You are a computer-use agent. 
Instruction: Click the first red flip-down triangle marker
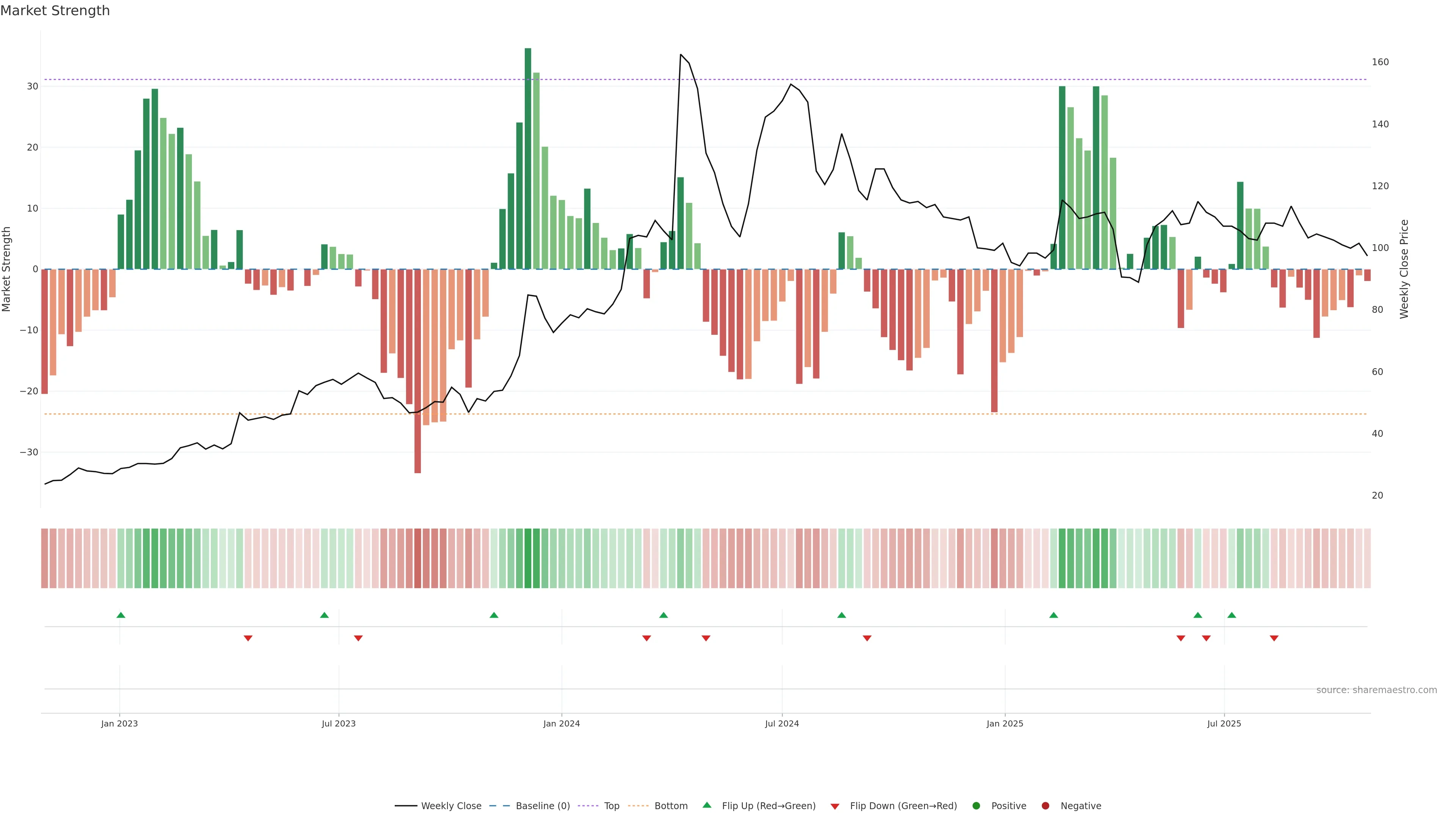click(248, 638)
